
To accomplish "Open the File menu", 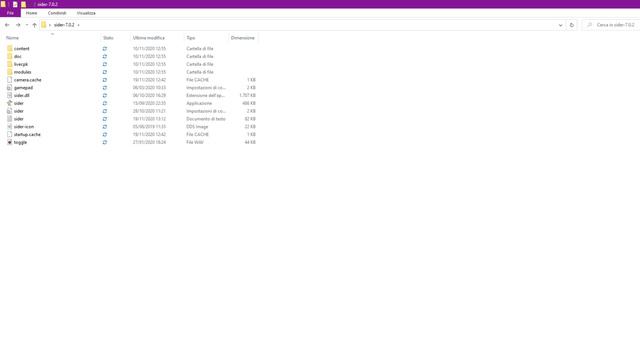I will pyautogui.click(x=10, y=13).
